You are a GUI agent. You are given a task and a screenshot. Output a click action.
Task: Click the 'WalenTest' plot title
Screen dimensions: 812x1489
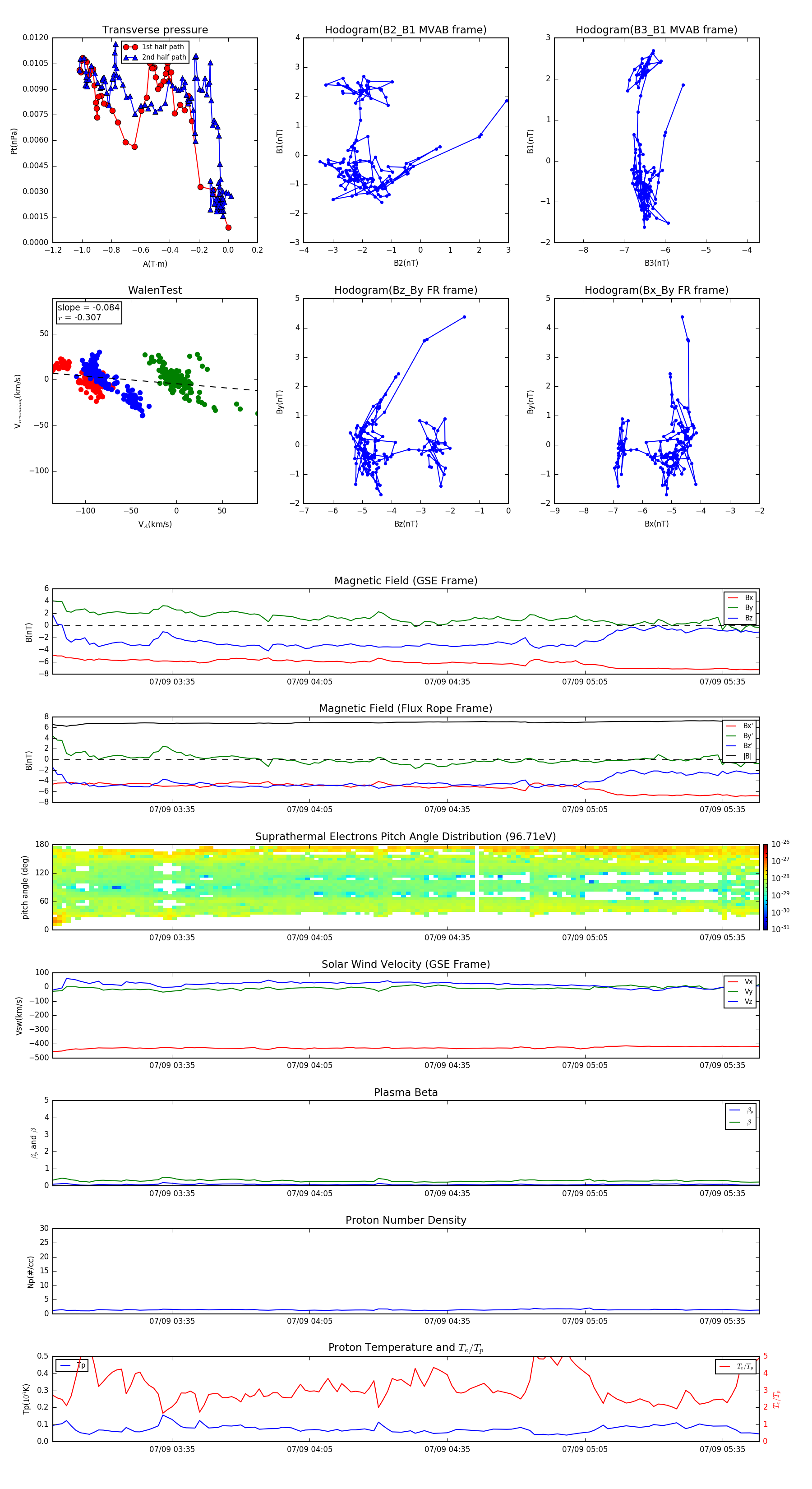point(155,290)
